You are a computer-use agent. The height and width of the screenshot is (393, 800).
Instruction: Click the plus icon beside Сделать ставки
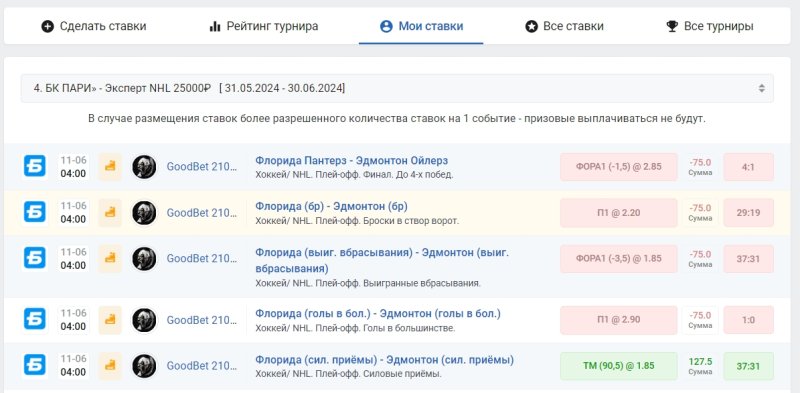pyautogui.click(x=47, y=26)
